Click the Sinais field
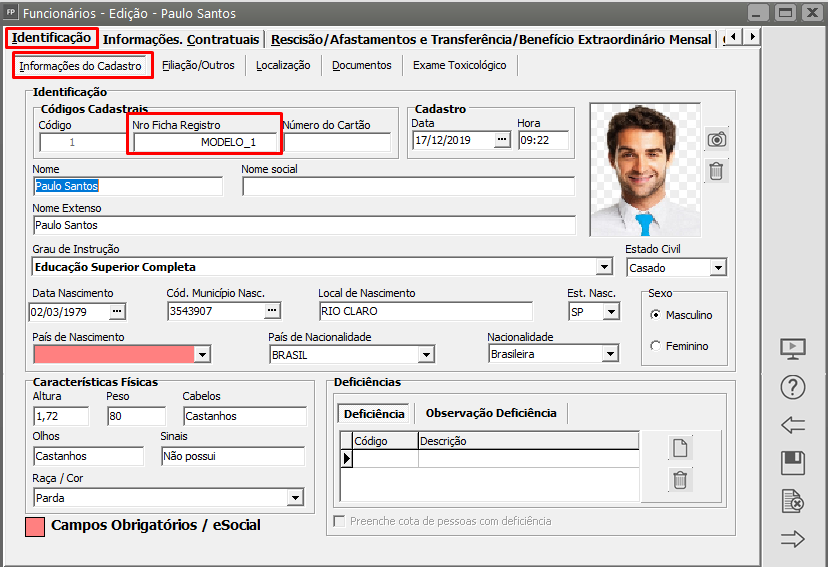The height and width of the screenshot is (567, 828). click(233, 456)
